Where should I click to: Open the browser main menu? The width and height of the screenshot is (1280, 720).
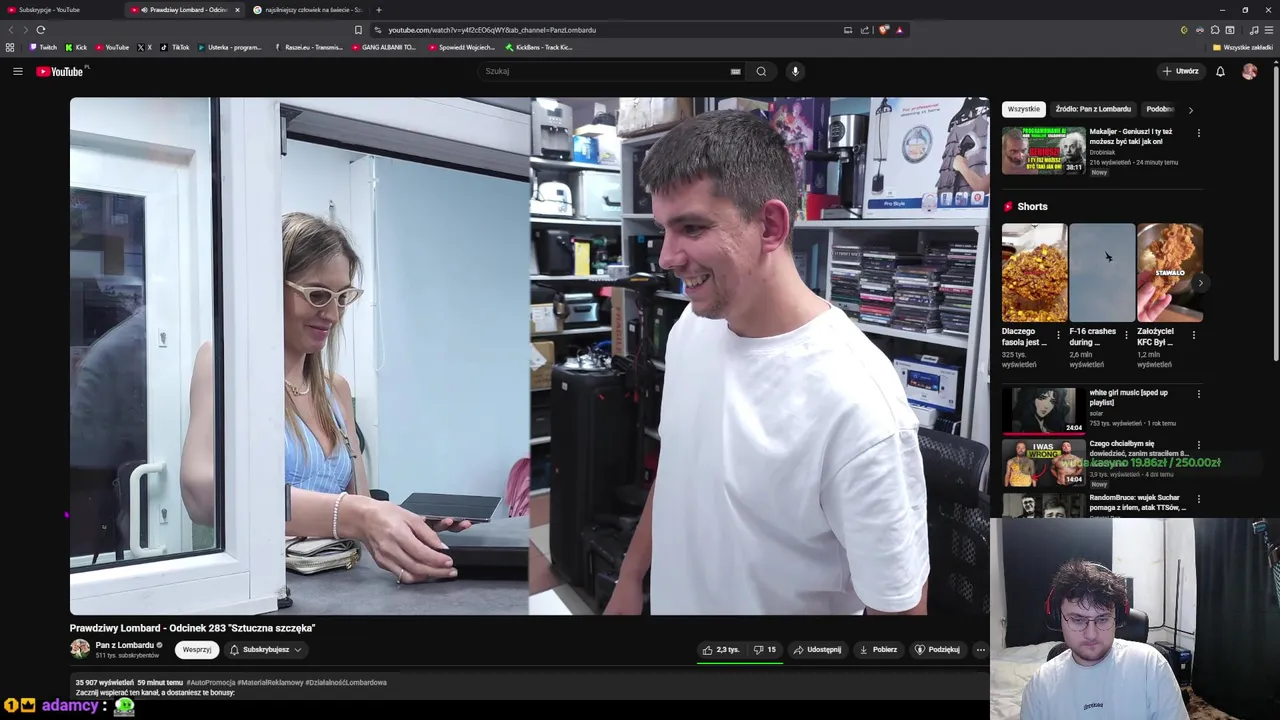click(x=1269, y=30)
